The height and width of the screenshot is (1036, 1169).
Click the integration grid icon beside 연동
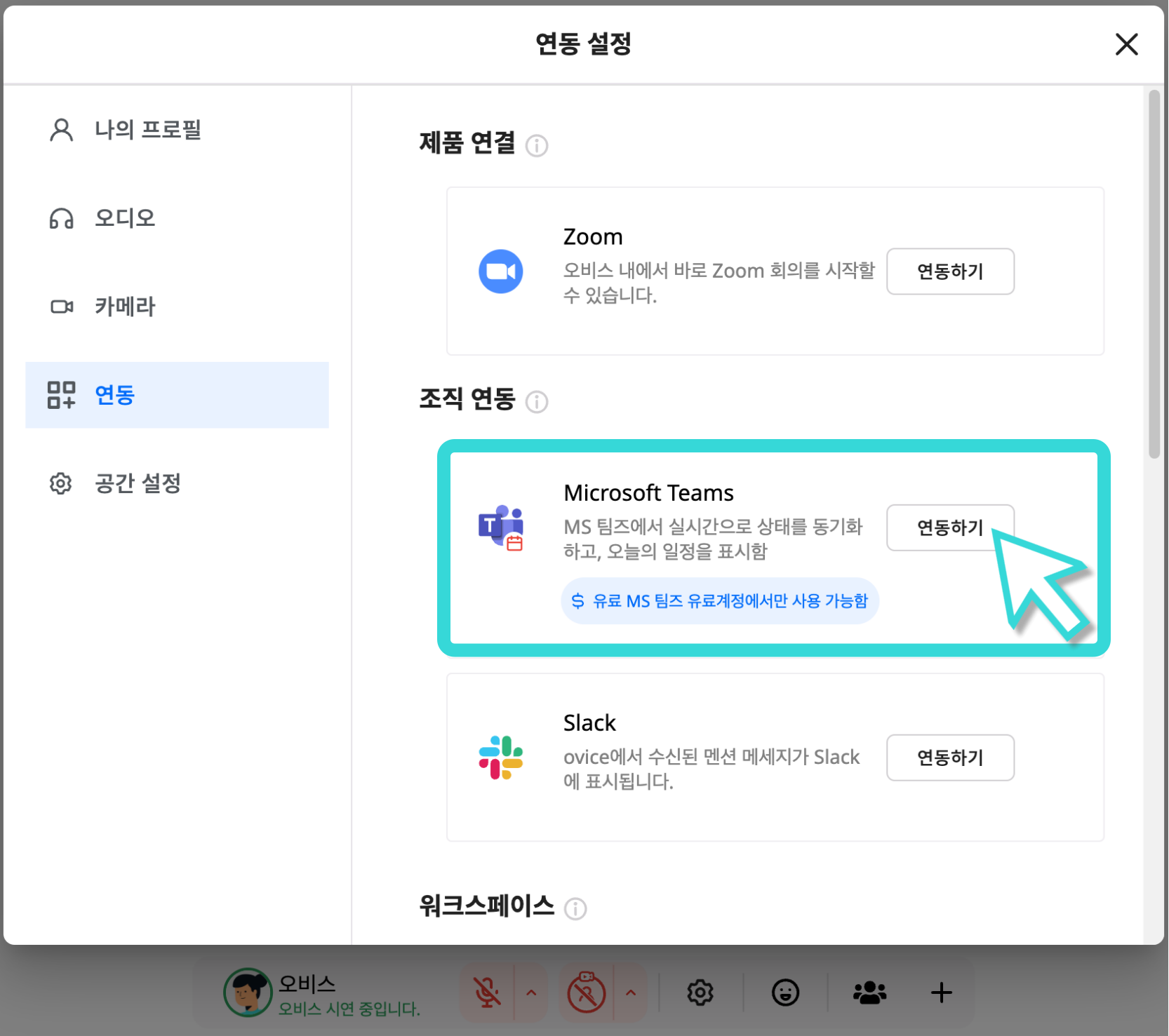[x=61, y=395]
